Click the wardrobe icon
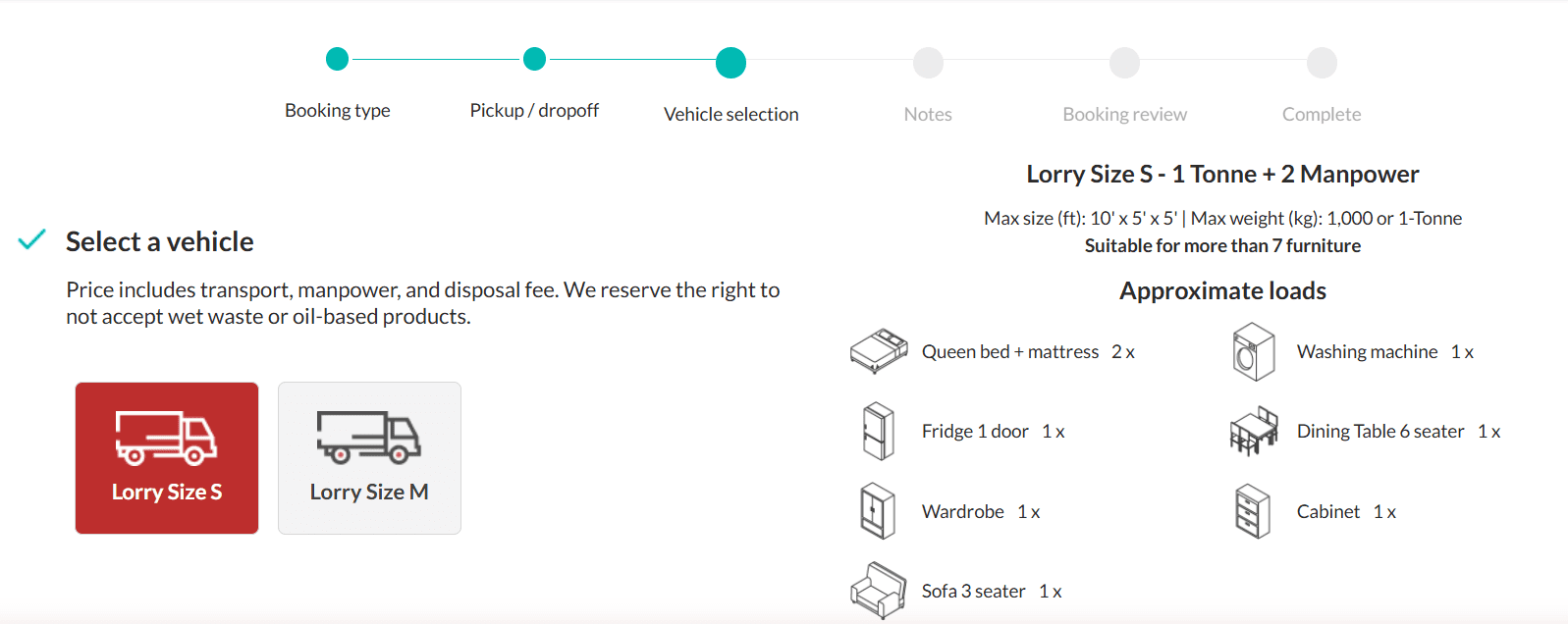The image size is (1568, 624). coord(878,511)
